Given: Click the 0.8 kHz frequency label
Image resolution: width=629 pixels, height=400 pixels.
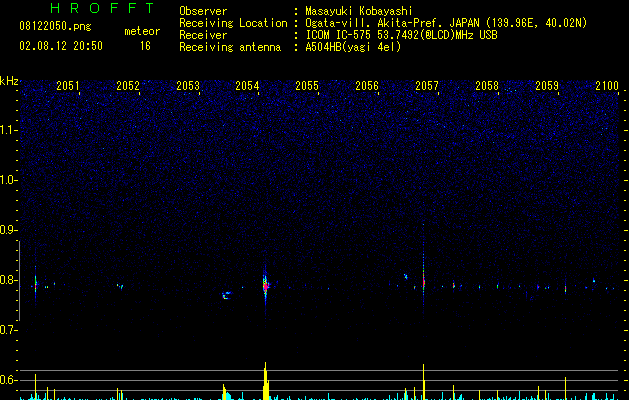Looking at the screenshot, I should pyautogui.click(x=9, y=280).
